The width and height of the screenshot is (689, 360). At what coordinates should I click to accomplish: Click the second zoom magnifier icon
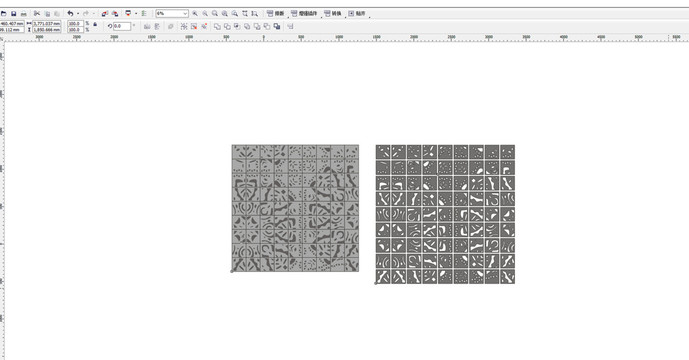click(x=205, y=14)
